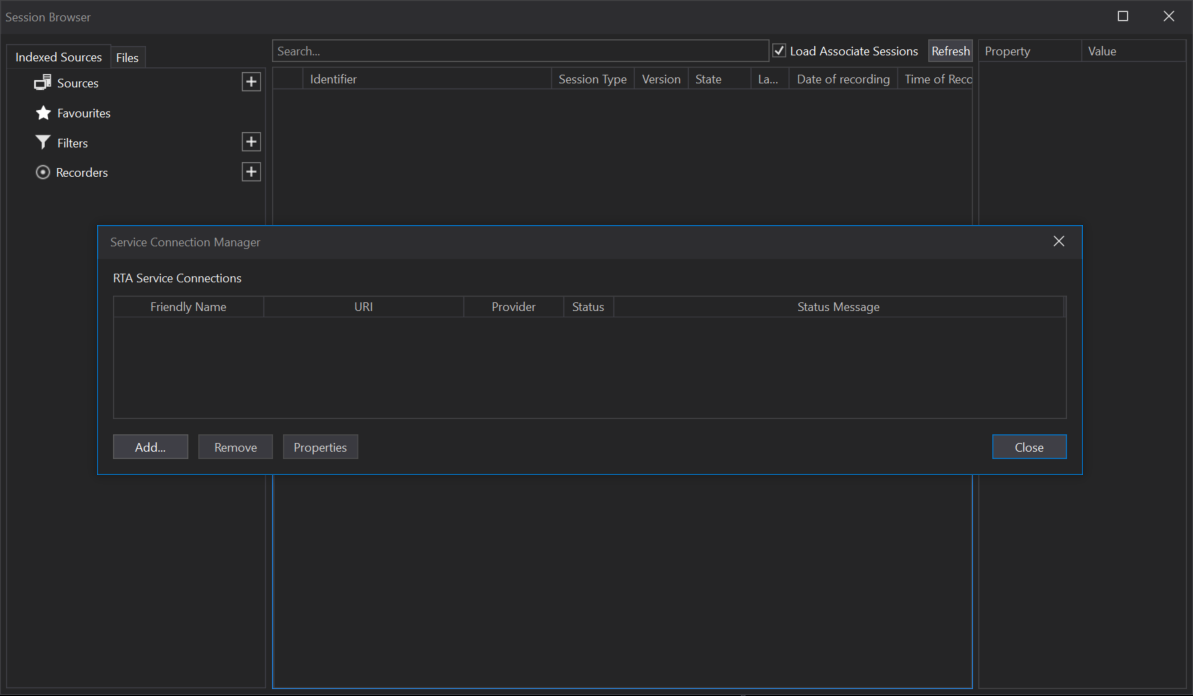The height and width of the screenshot is (696, 1193).
Task: Select the Sources icon in the sidebar
Action: [42, 82]
